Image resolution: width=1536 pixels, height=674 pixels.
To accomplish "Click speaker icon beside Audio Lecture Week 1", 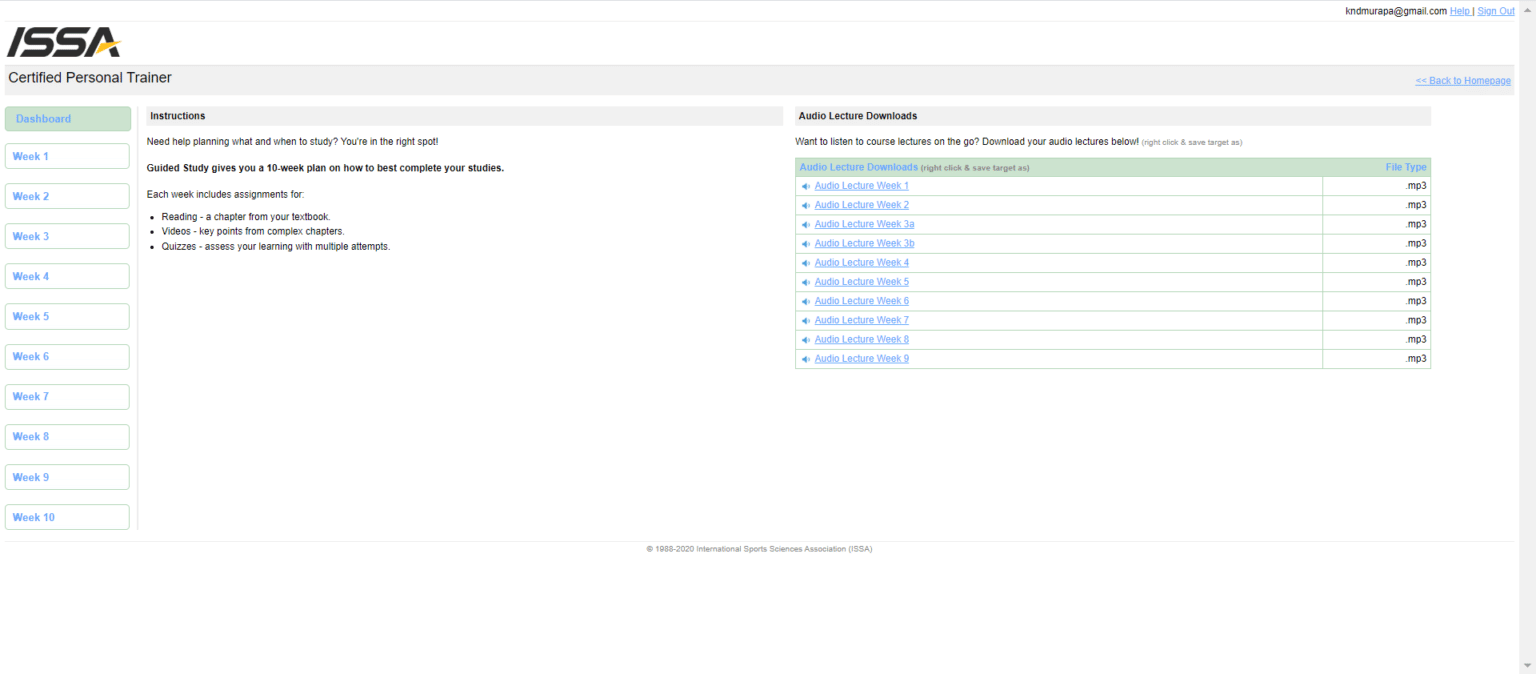I will (806, 186).
